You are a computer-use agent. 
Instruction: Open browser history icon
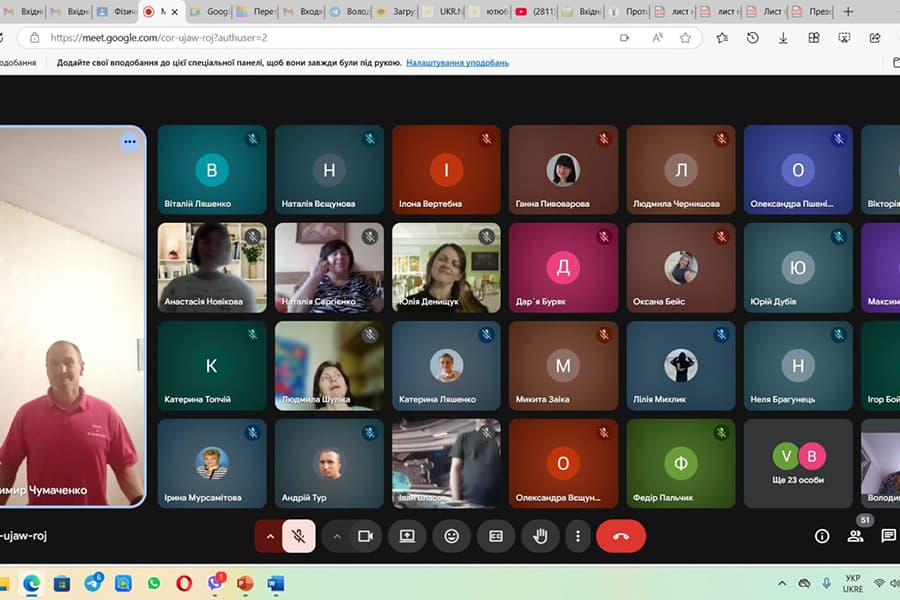(752, 38)
